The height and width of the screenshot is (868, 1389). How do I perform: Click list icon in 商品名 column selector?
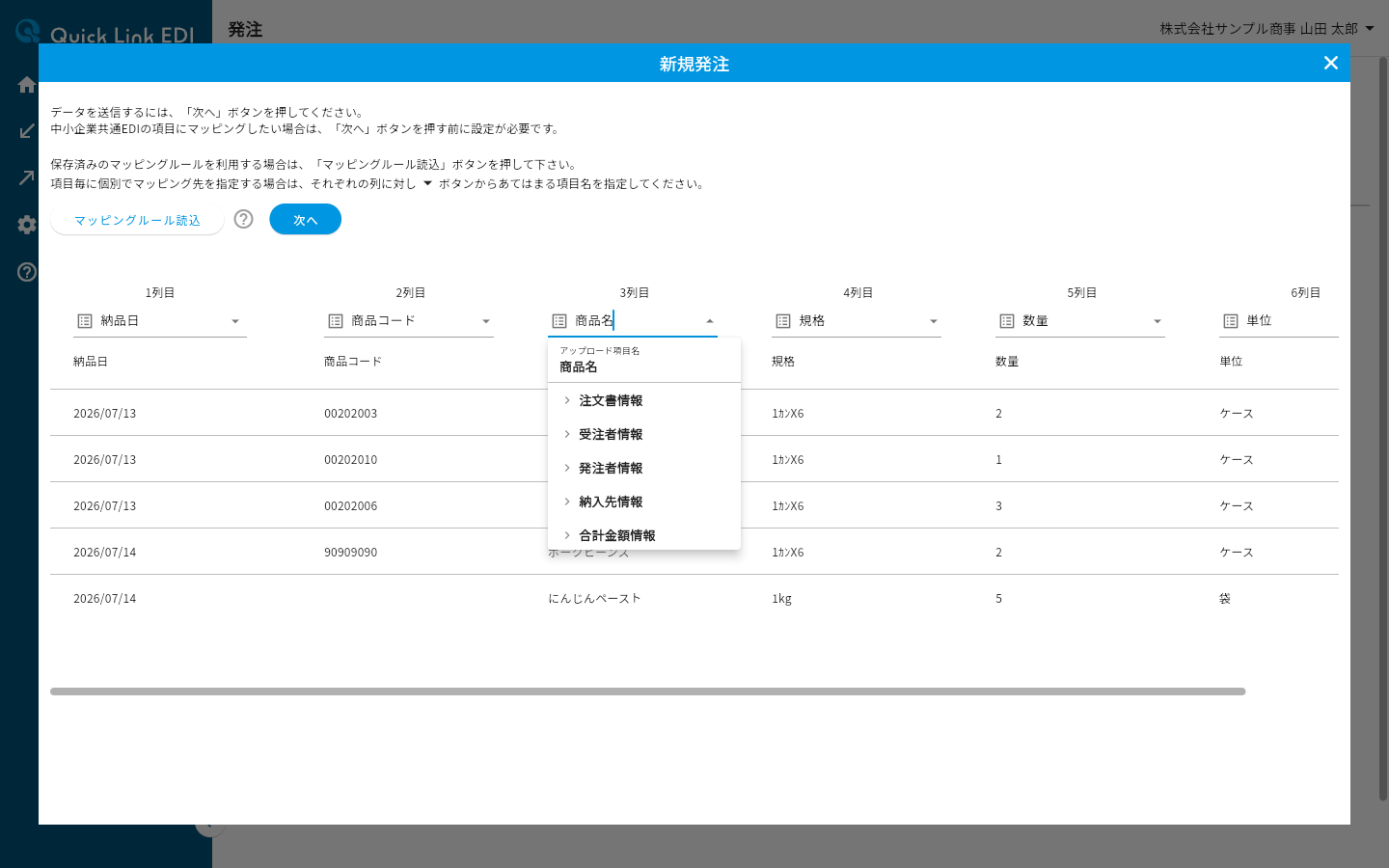click(559, 321)
